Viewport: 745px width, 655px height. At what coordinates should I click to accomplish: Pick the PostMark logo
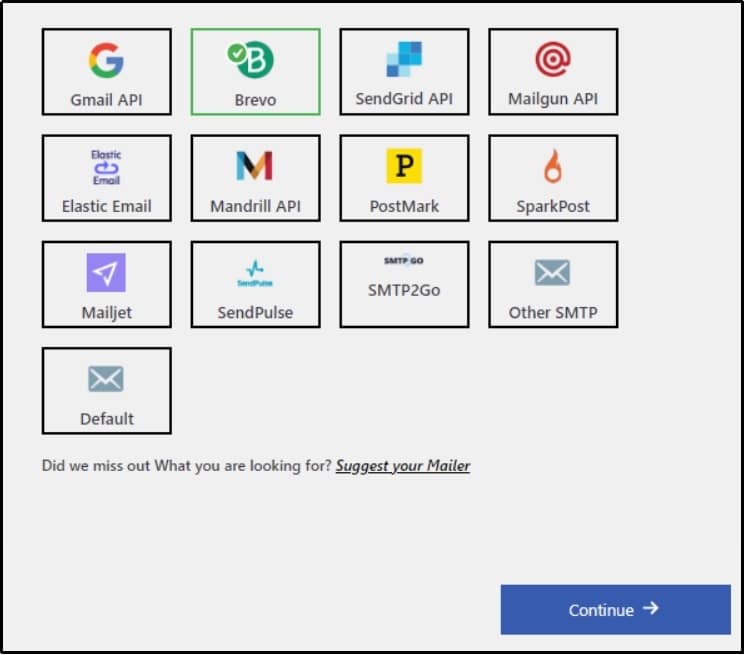[x=404, y=166]
